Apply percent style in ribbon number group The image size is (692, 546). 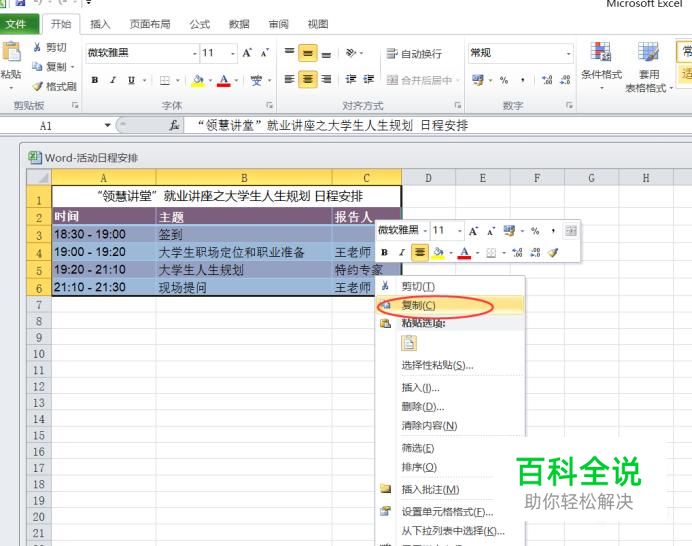point(504,80)
